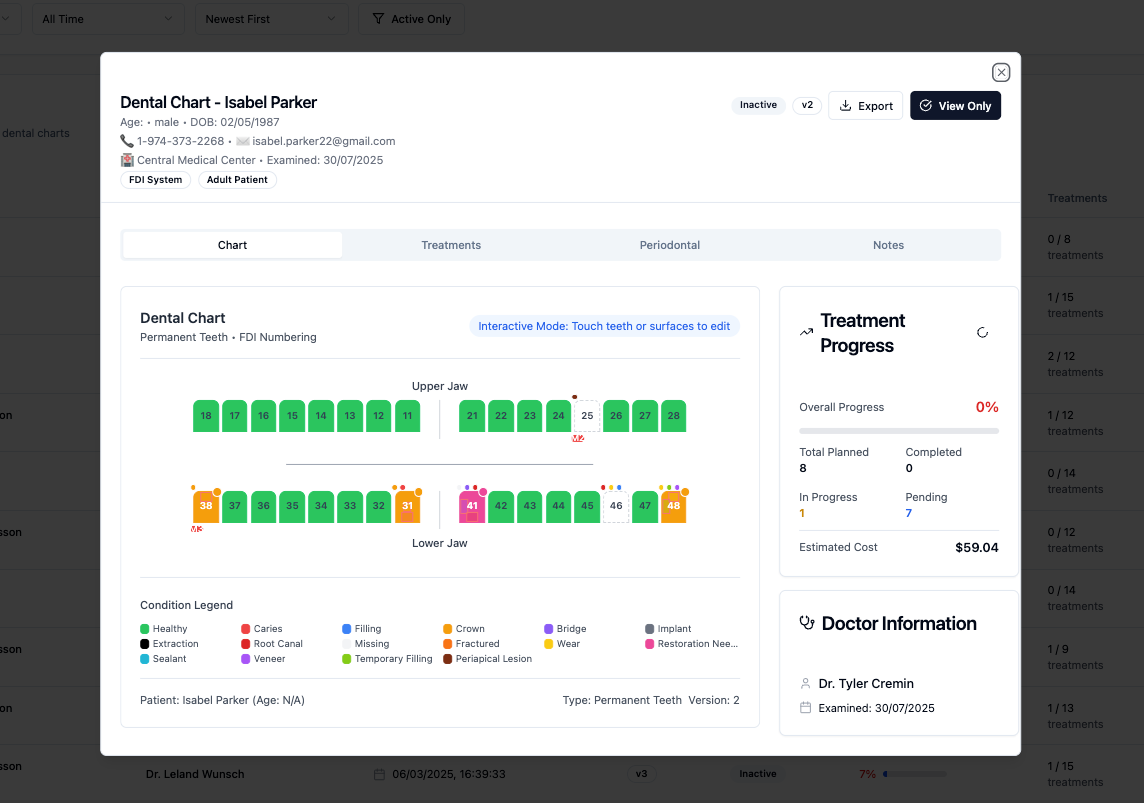
Task: Click phone number 1-974-373-2268
Action: tap(180, 141)
